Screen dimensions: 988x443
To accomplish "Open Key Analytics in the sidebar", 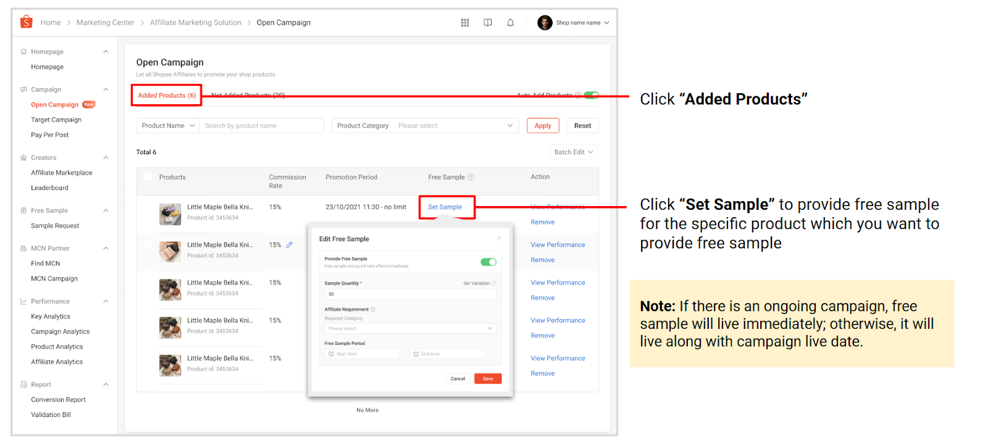I will 50,316.
